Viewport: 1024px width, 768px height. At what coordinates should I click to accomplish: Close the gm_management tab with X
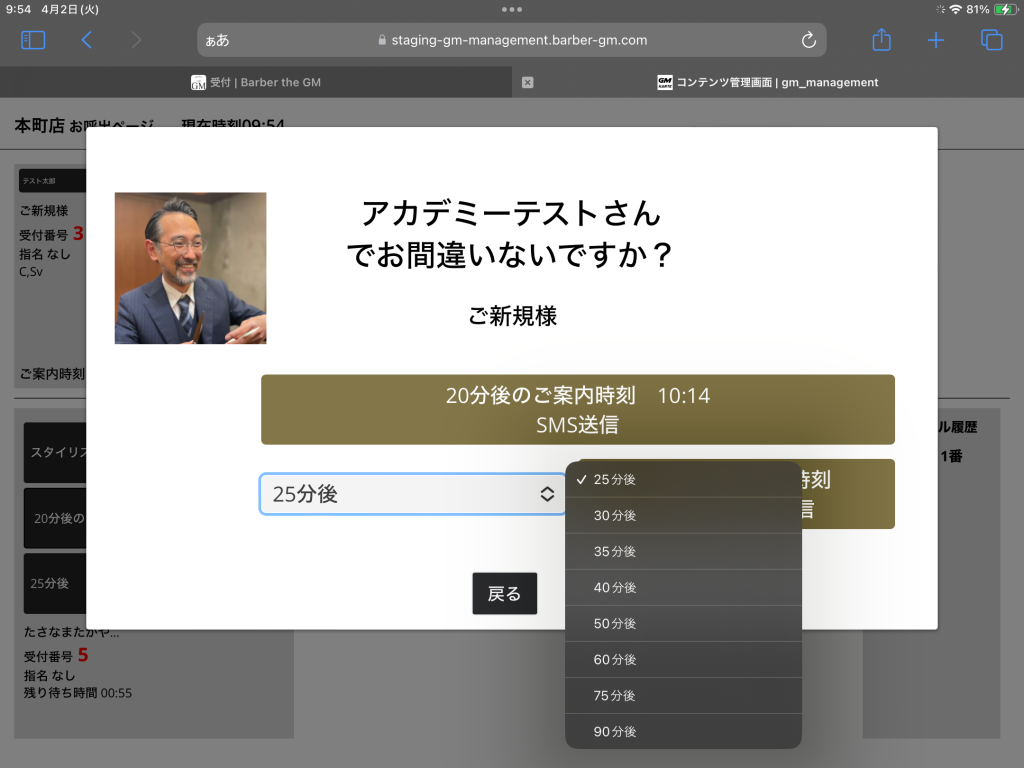tap(528, 82)
